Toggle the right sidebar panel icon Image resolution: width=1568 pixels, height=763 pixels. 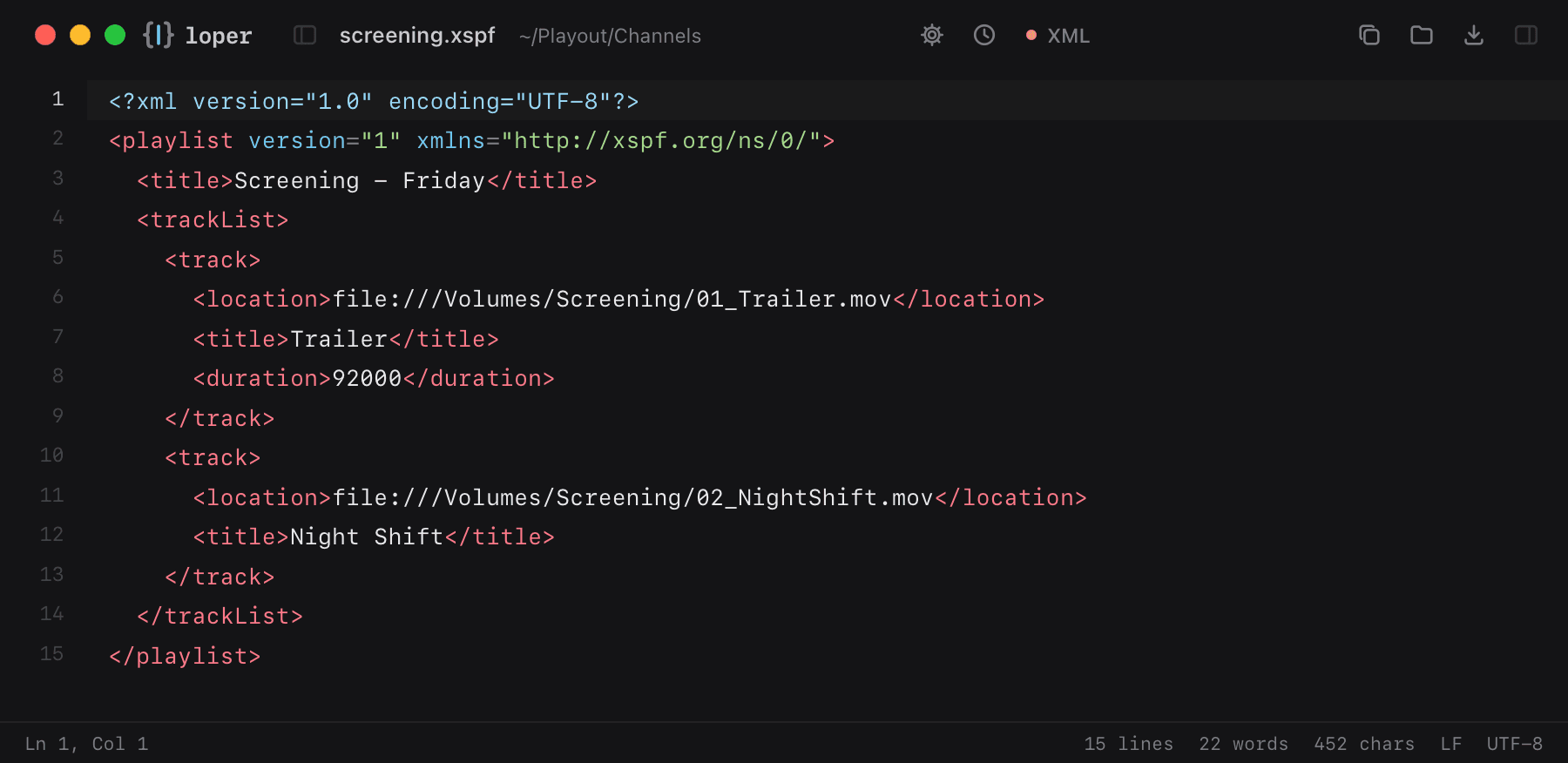(x=1526, y=35)
